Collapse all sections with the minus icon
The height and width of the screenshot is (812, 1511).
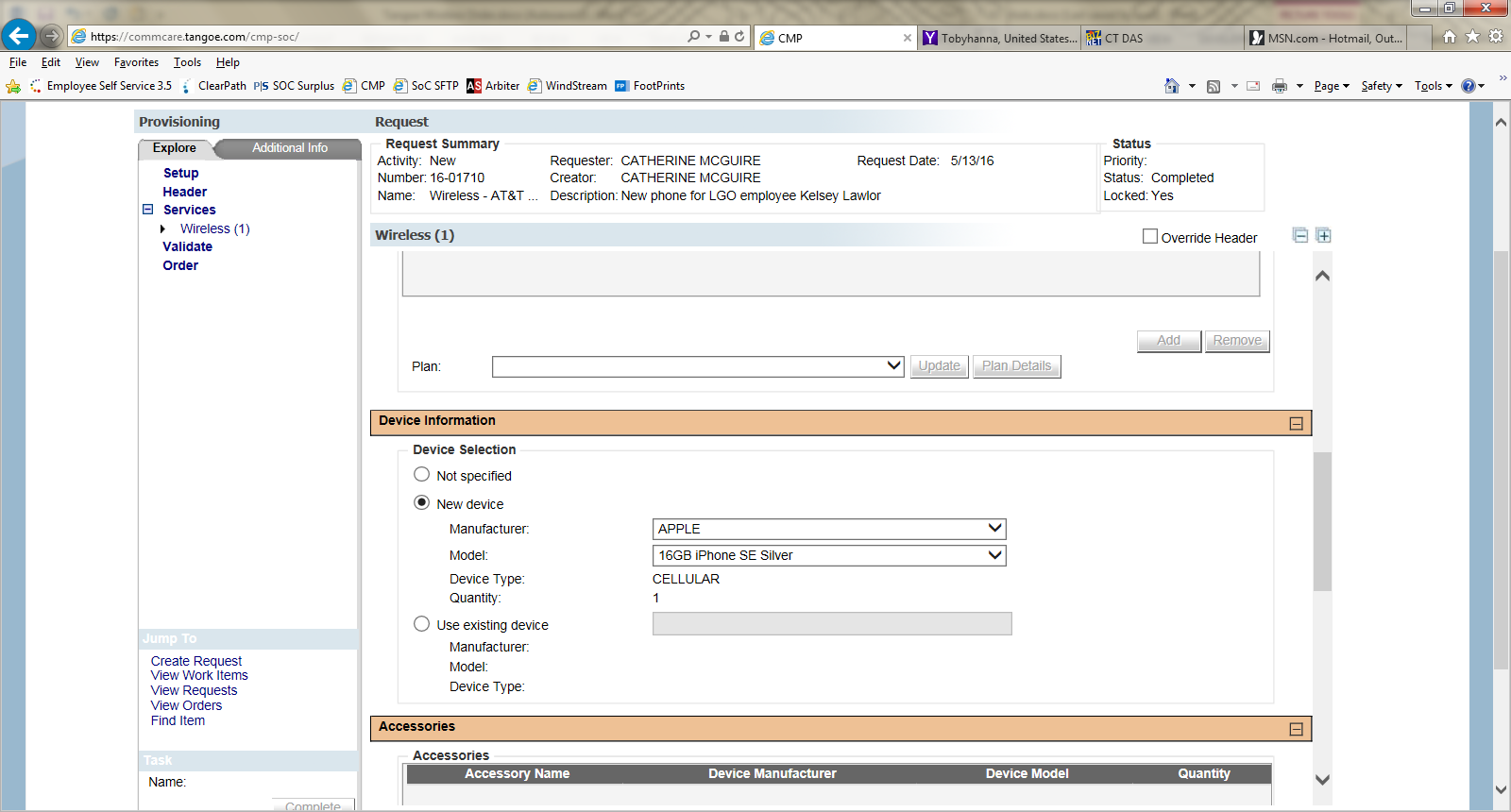coord(1300,235)
